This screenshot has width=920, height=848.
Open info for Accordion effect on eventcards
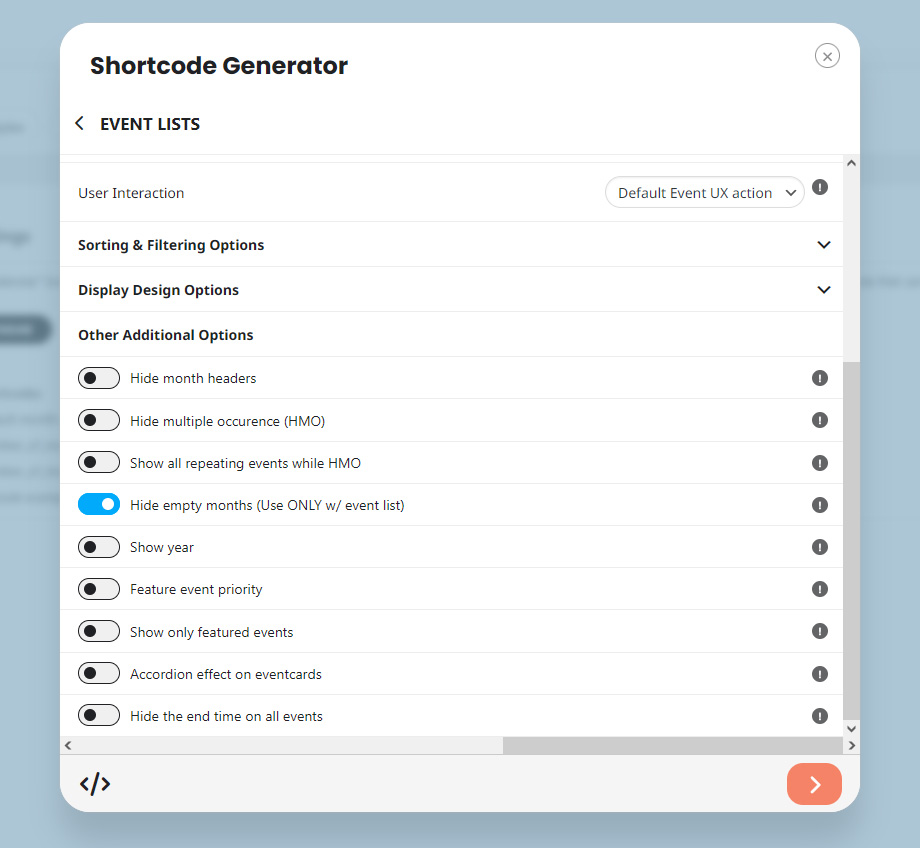tap(820, 674)
